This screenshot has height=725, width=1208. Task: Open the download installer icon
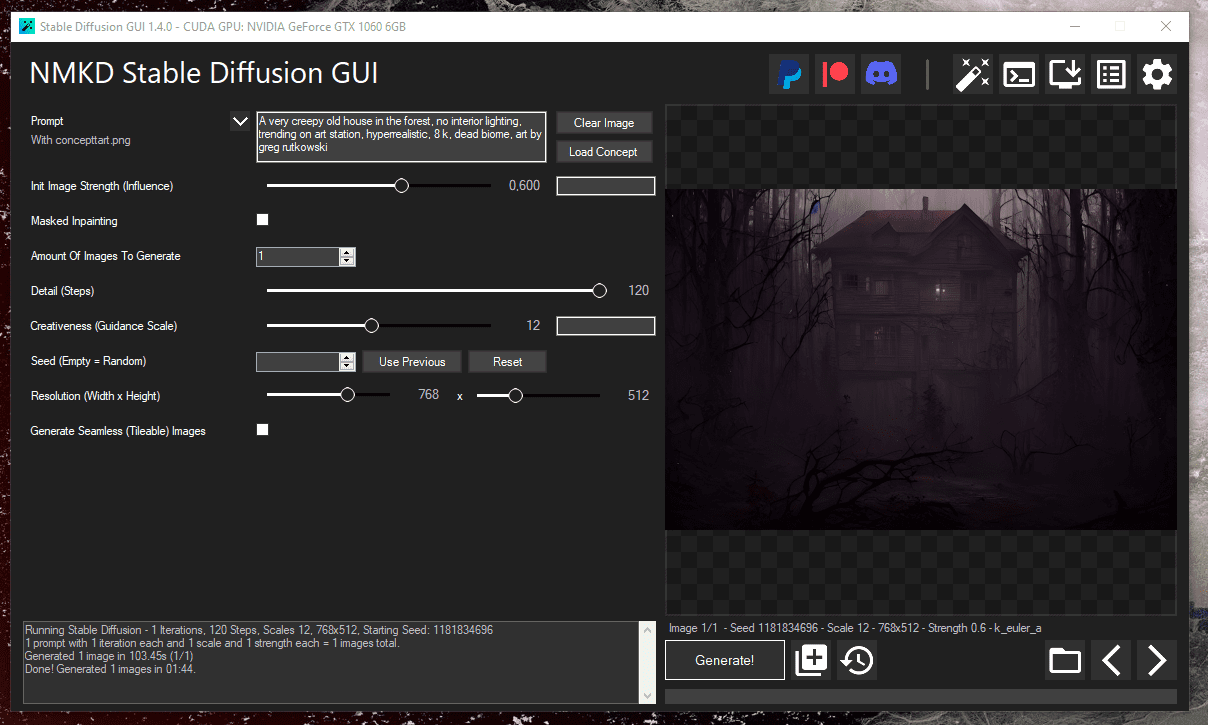pyautogui.click(x=1065, y=74)
